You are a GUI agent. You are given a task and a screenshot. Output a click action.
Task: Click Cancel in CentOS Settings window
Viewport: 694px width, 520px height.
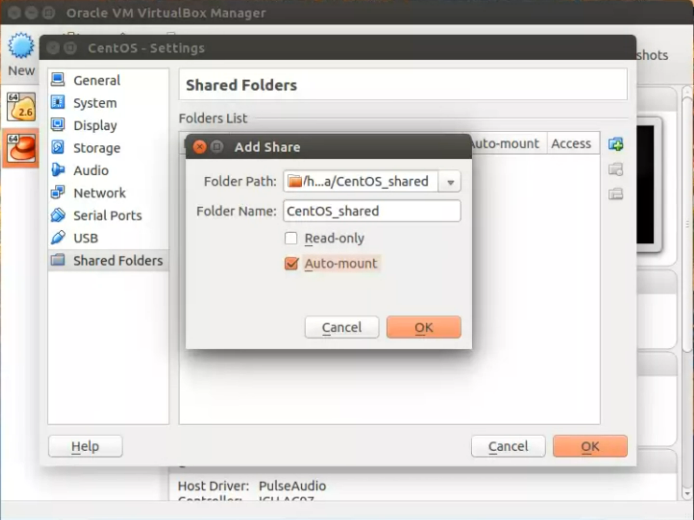coord(508,446)
